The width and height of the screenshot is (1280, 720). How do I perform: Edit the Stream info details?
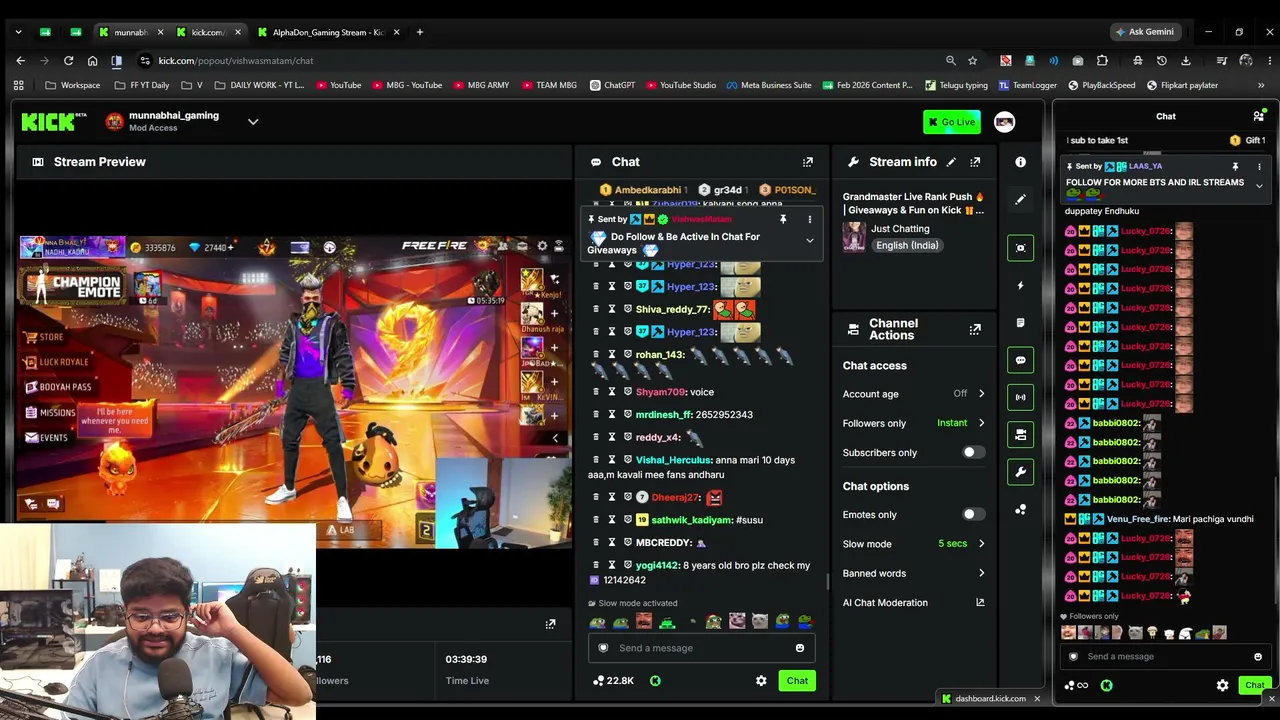point(951,162)
